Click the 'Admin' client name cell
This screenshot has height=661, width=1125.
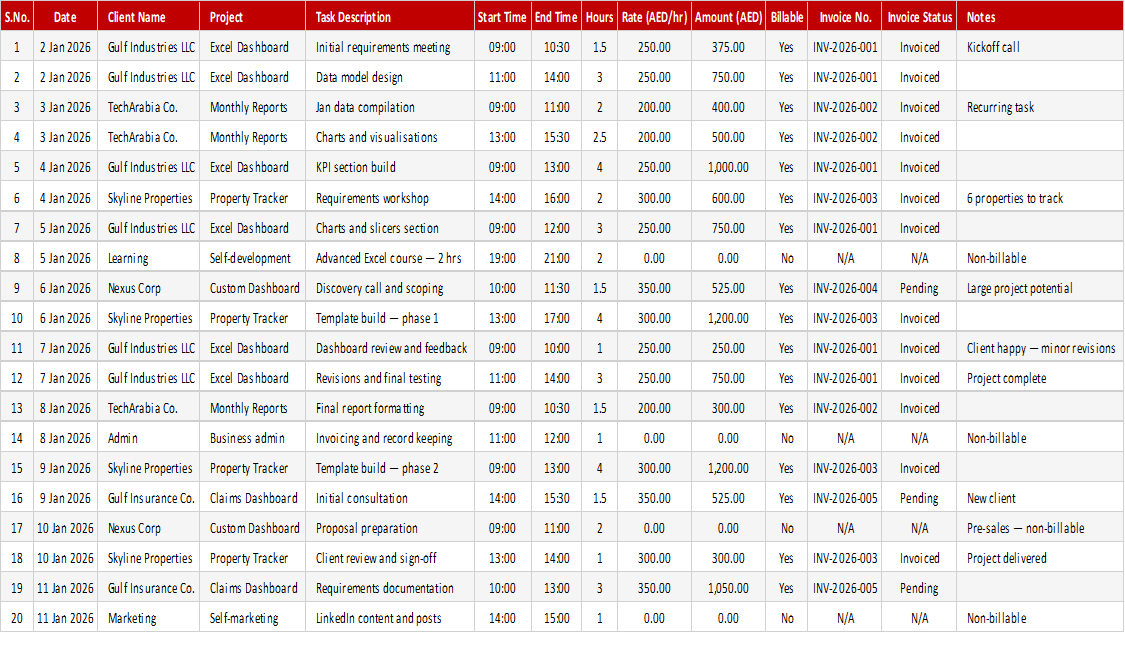(x=149, y=439)
